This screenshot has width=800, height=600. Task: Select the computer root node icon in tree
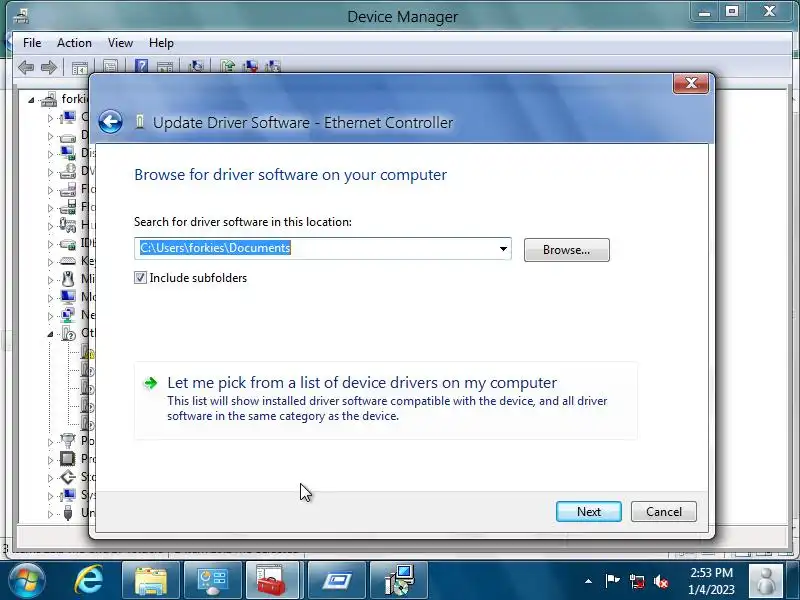pyautogui.click(x=49, y=99)
